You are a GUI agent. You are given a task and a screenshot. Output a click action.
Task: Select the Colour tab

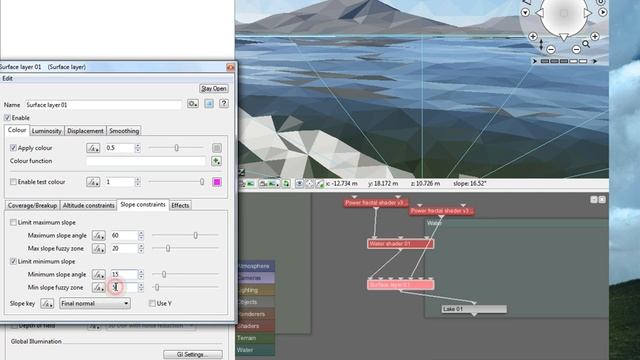pyautogui.click(x=17, y=130)
